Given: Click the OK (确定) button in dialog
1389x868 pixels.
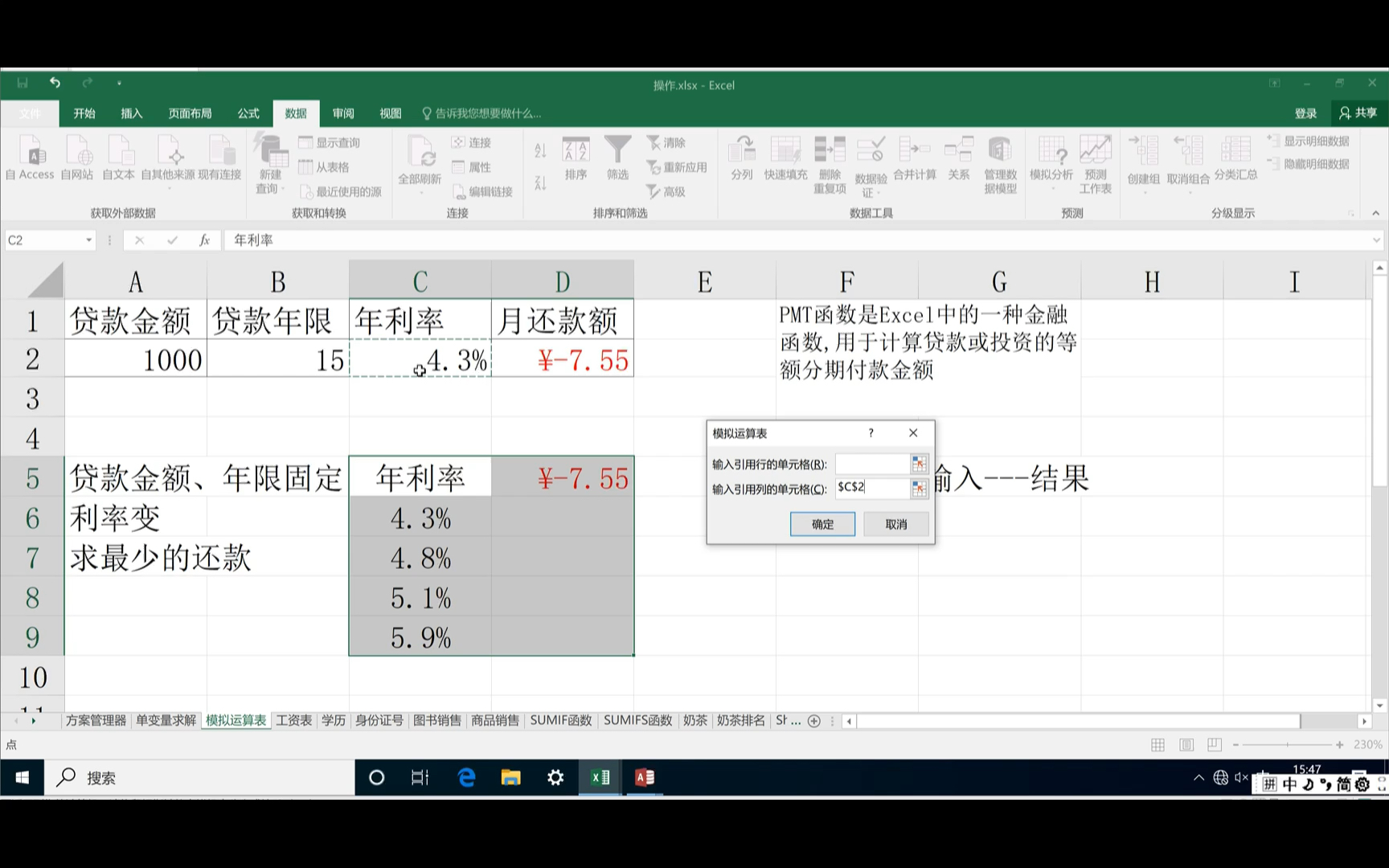Looking at the screenshot, I should [822, 524].
